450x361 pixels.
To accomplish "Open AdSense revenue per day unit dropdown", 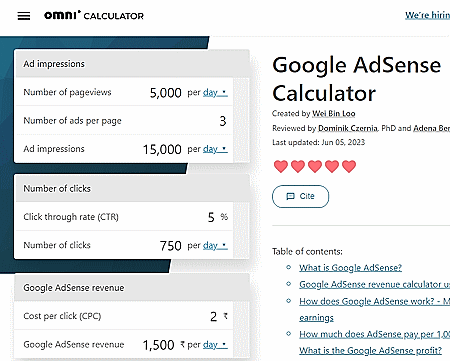I will [215, 344].
